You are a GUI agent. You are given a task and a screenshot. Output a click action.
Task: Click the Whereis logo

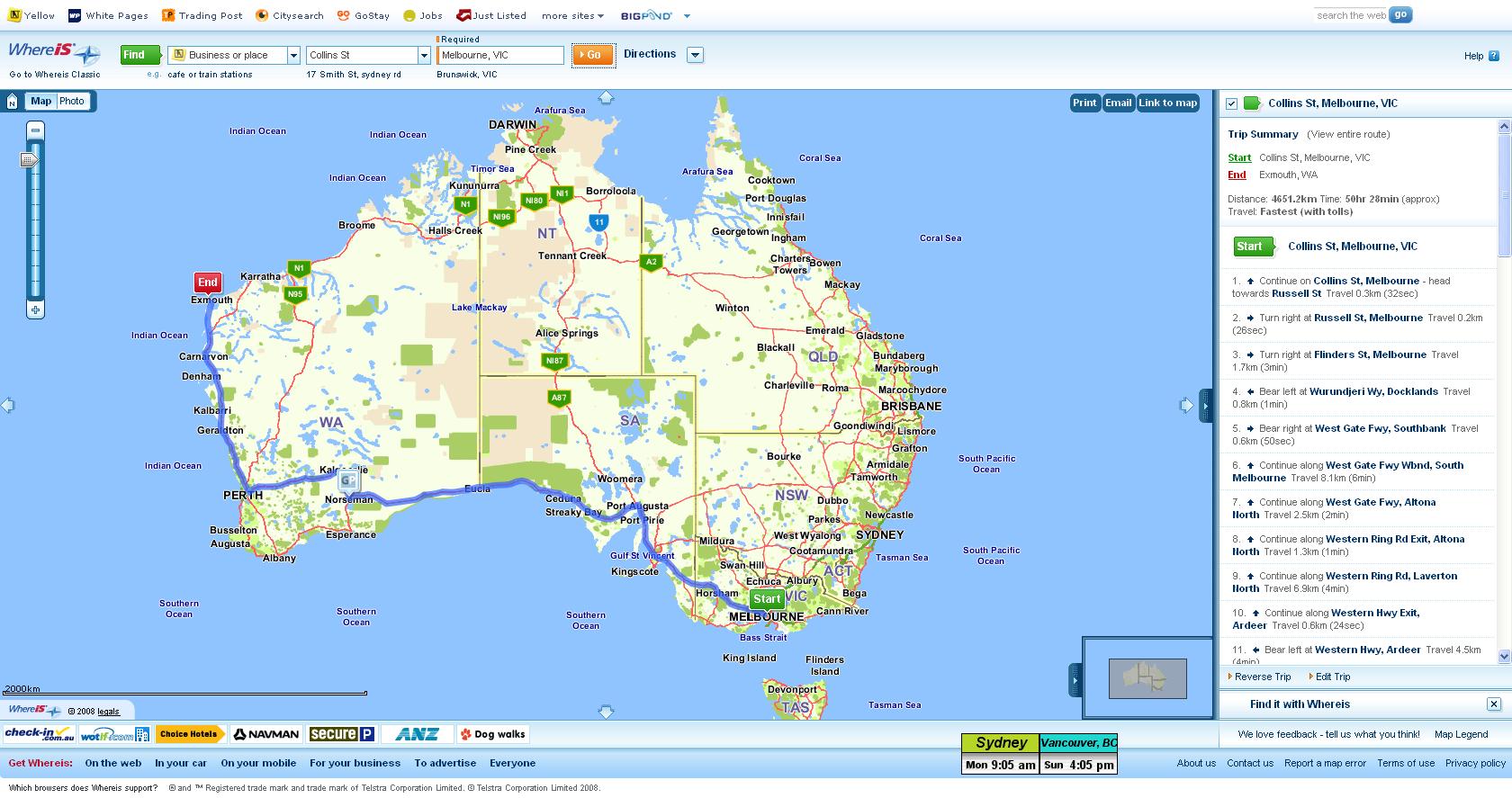pyautogui.click(x=53, y=53)
